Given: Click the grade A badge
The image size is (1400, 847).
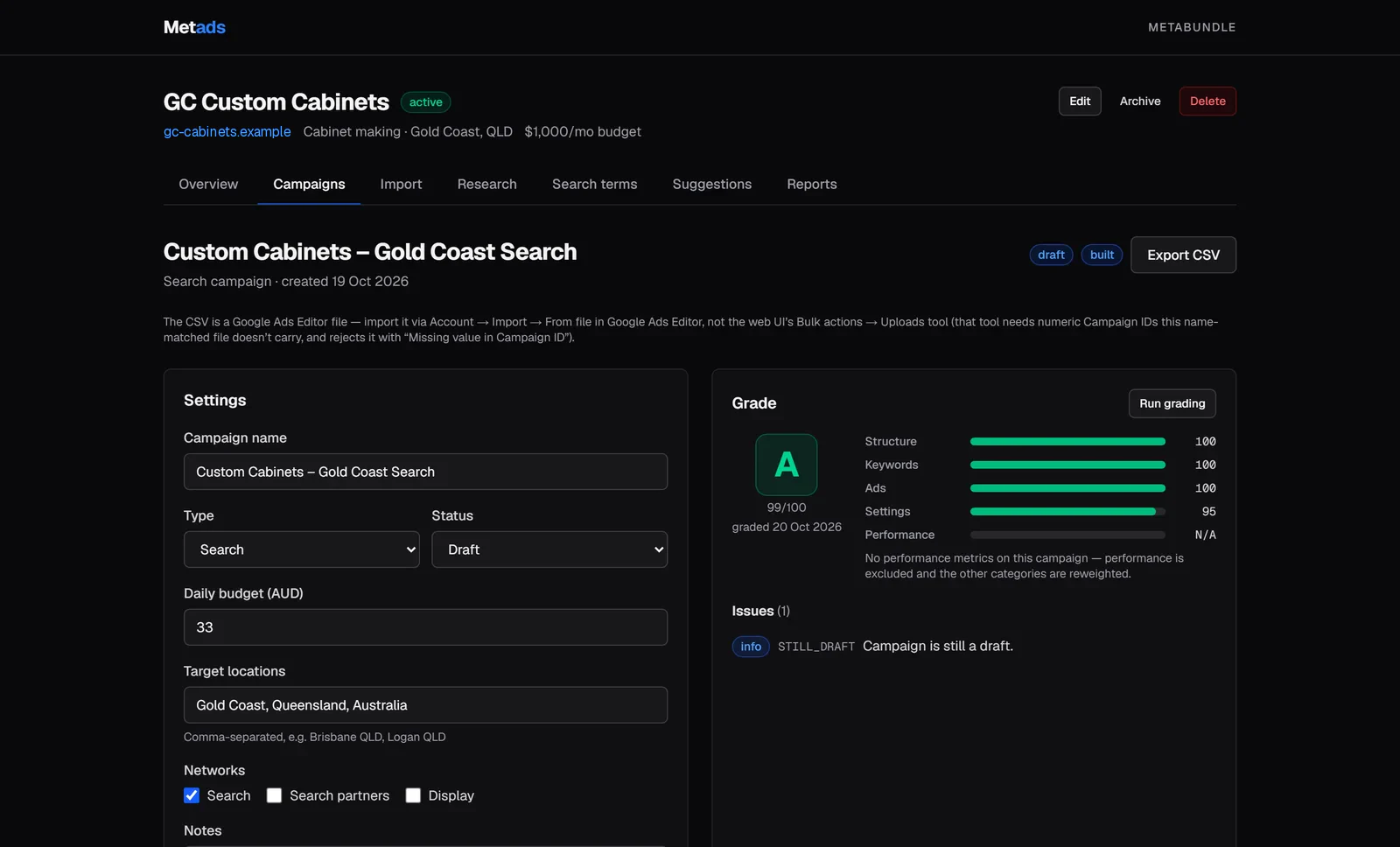Looking at the screenshot, I should (x=787, y=465).
